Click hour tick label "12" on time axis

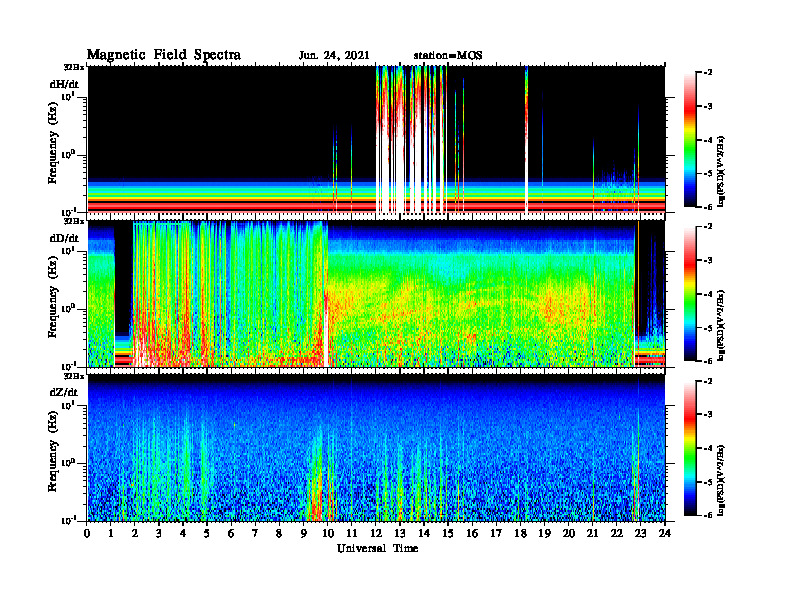coord(376,533)
